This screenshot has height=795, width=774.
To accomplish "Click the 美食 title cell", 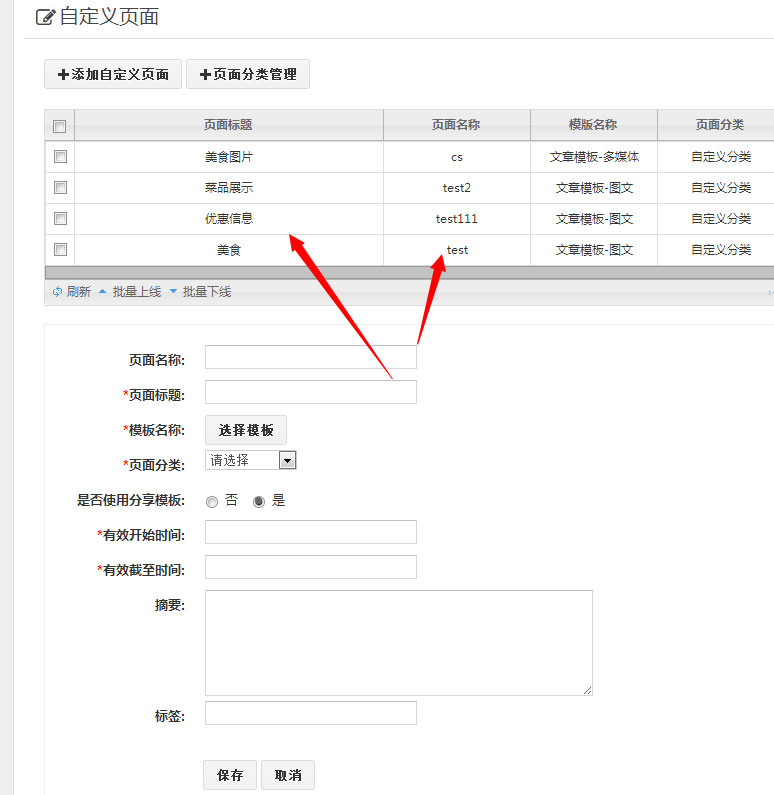I will click(229, 250).
